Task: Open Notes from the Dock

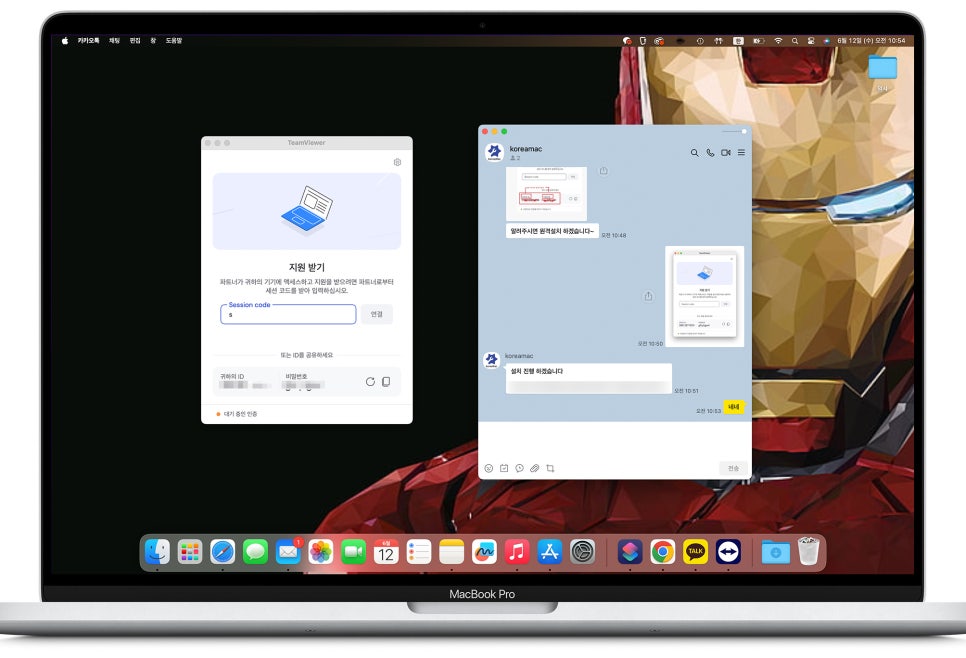Action: click(x=451, y=552)
